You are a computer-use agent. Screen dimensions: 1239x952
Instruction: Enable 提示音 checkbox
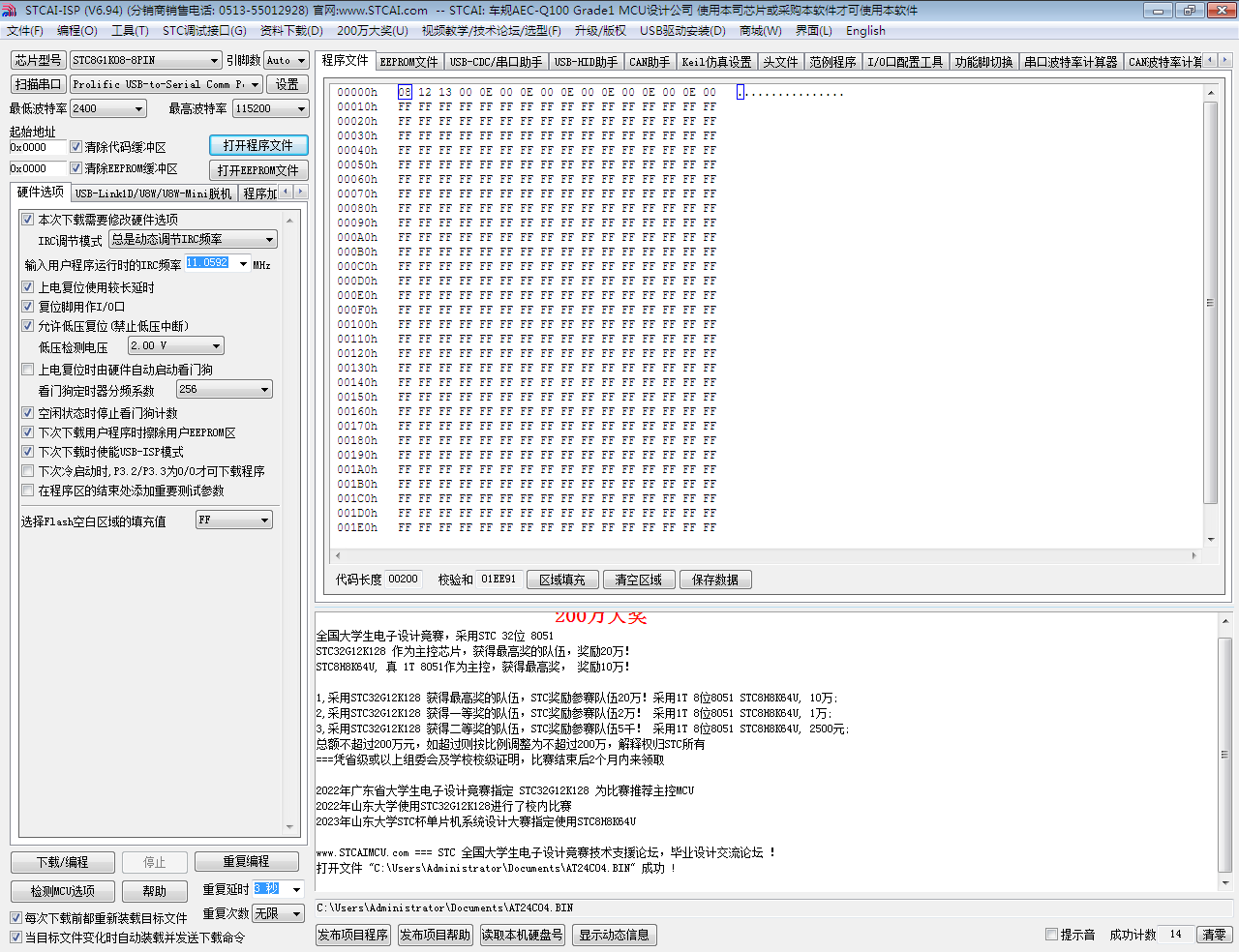[1051, 935]
